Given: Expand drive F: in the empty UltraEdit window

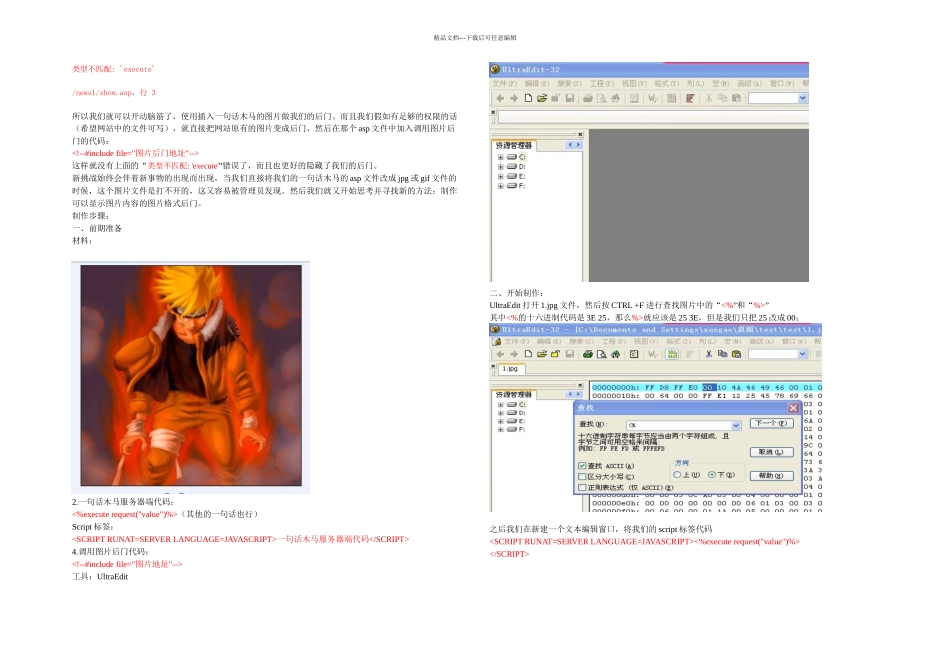Looking at the screenshot, I should [500, 186].
